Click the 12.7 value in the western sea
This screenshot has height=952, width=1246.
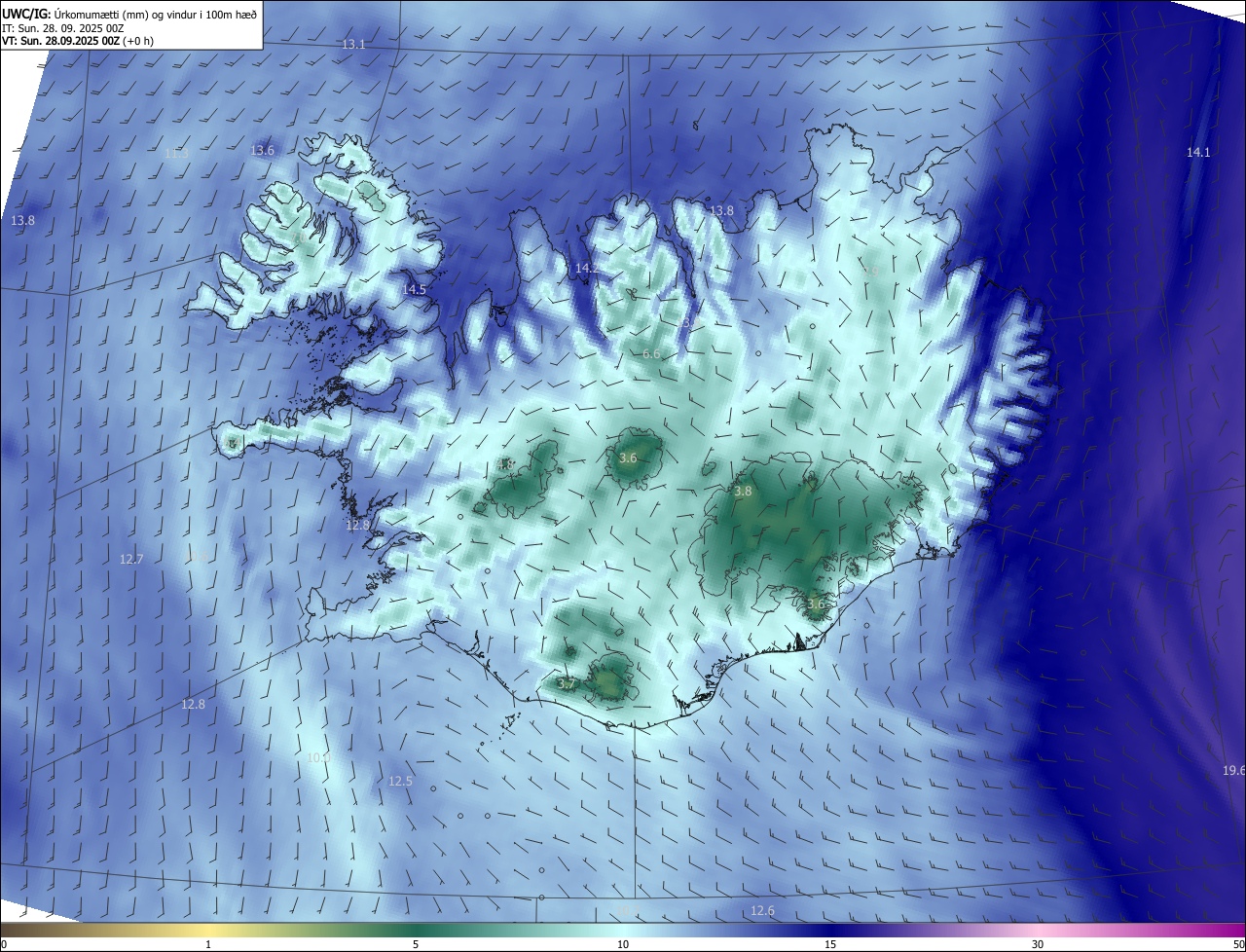131,560
